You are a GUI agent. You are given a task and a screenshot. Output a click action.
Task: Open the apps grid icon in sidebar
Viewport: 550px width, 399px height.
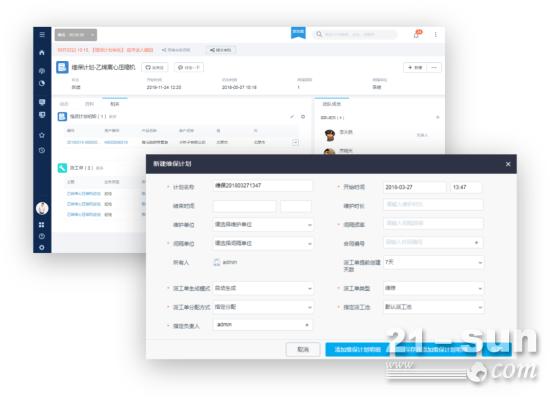point(42,225)
